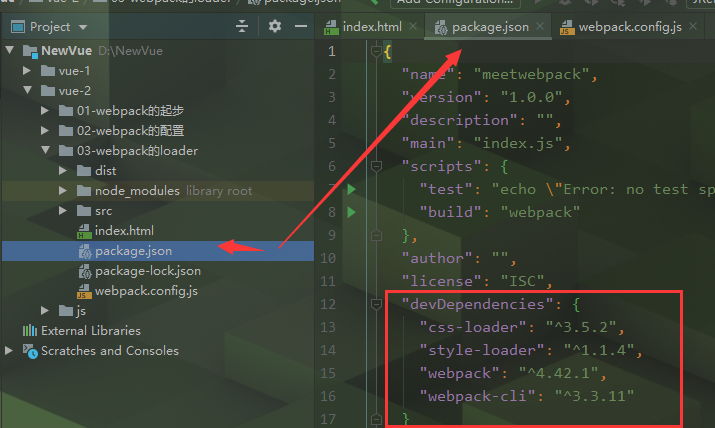Expand the js folder

click(45, 310)
